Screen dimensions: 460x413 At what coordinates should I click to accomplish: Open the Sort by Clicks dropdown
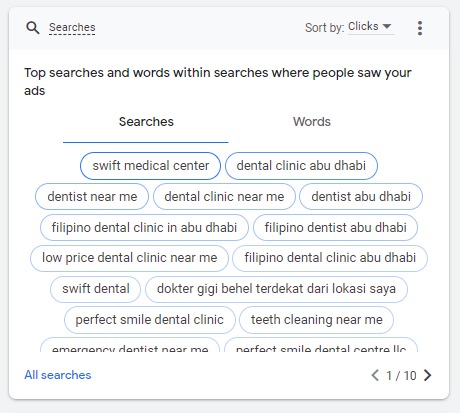coord(370,27)
